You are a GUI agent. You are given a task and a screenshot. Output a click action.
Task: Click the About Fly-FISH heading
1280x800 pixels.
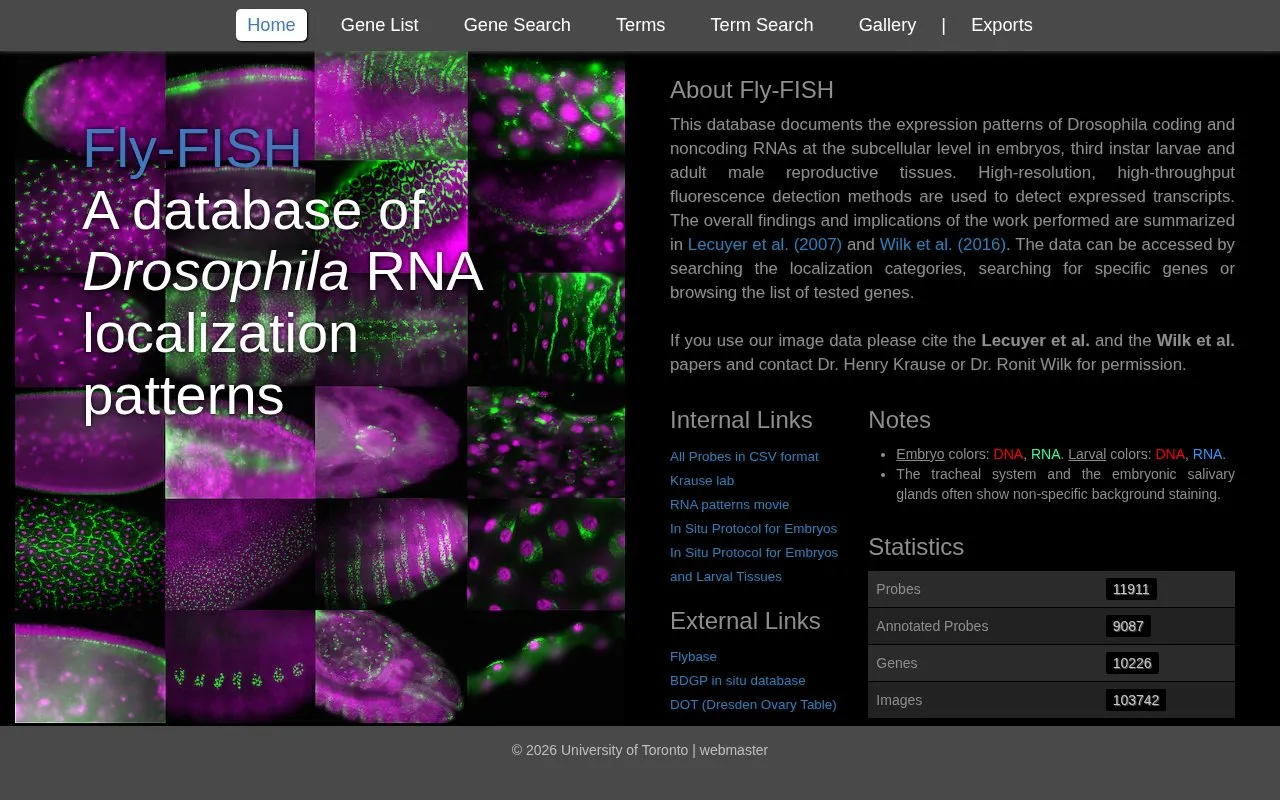[752, 90]
